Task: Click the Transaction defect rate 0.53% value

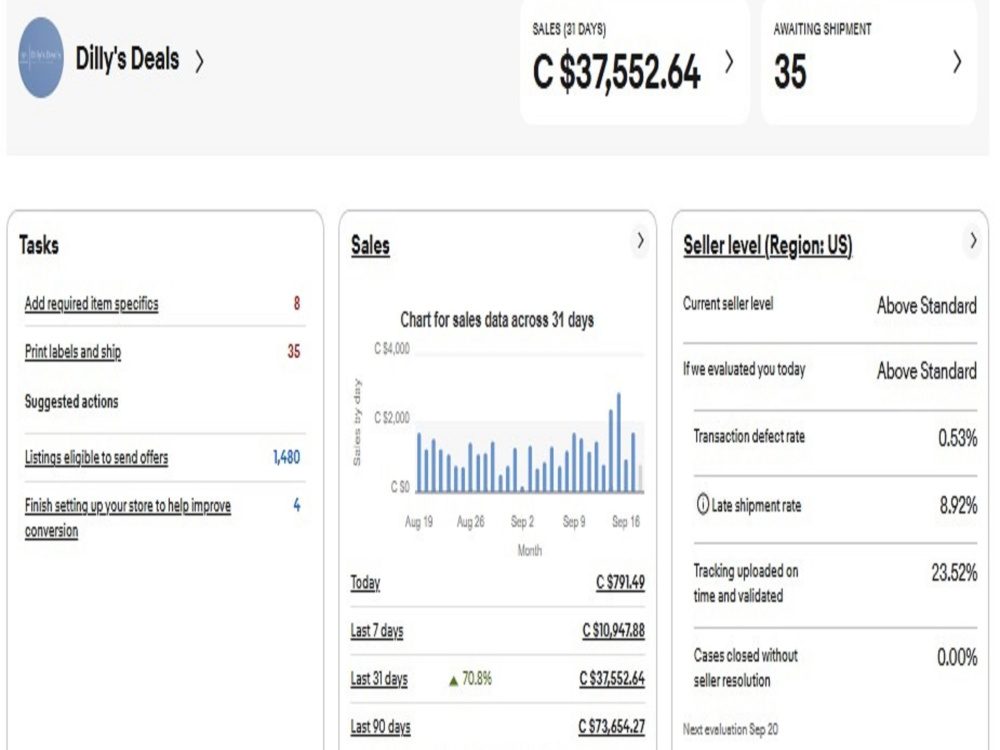Action: point(957,438)
